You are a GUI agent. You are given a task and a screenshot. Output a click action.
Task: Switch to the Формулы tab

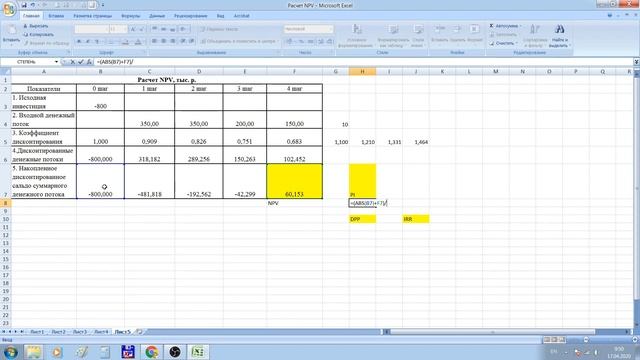[x=131, y=16]
